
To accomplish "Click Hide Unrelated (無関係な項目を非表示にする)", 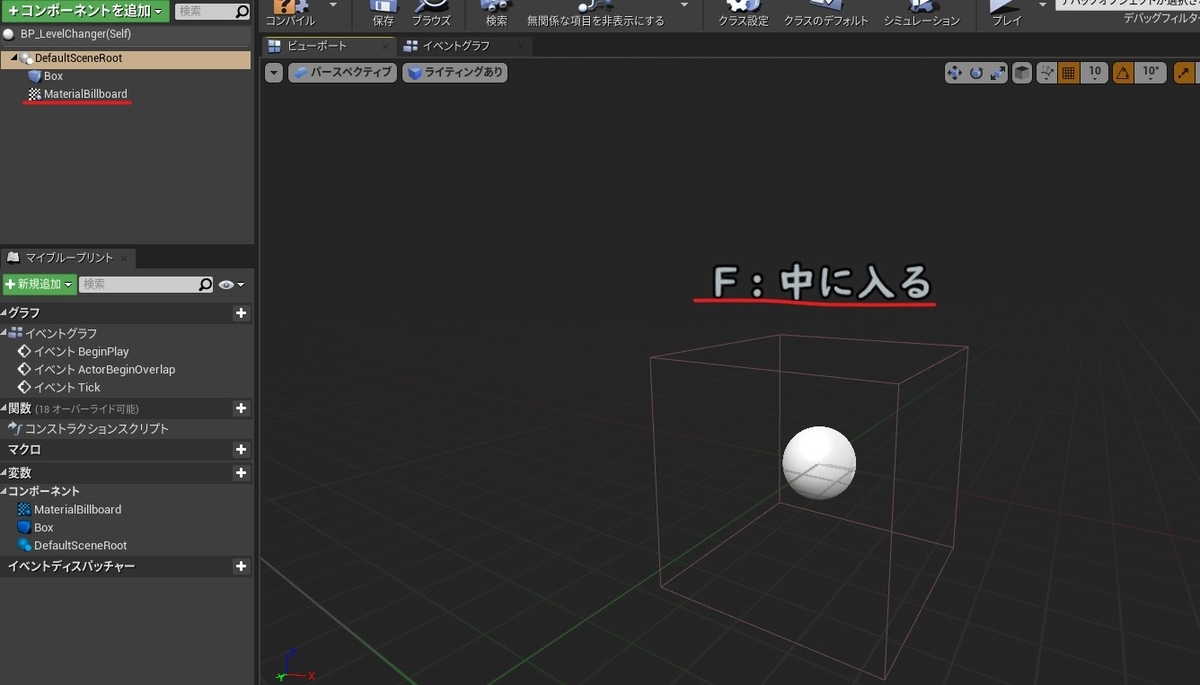I will coord(595,14).
